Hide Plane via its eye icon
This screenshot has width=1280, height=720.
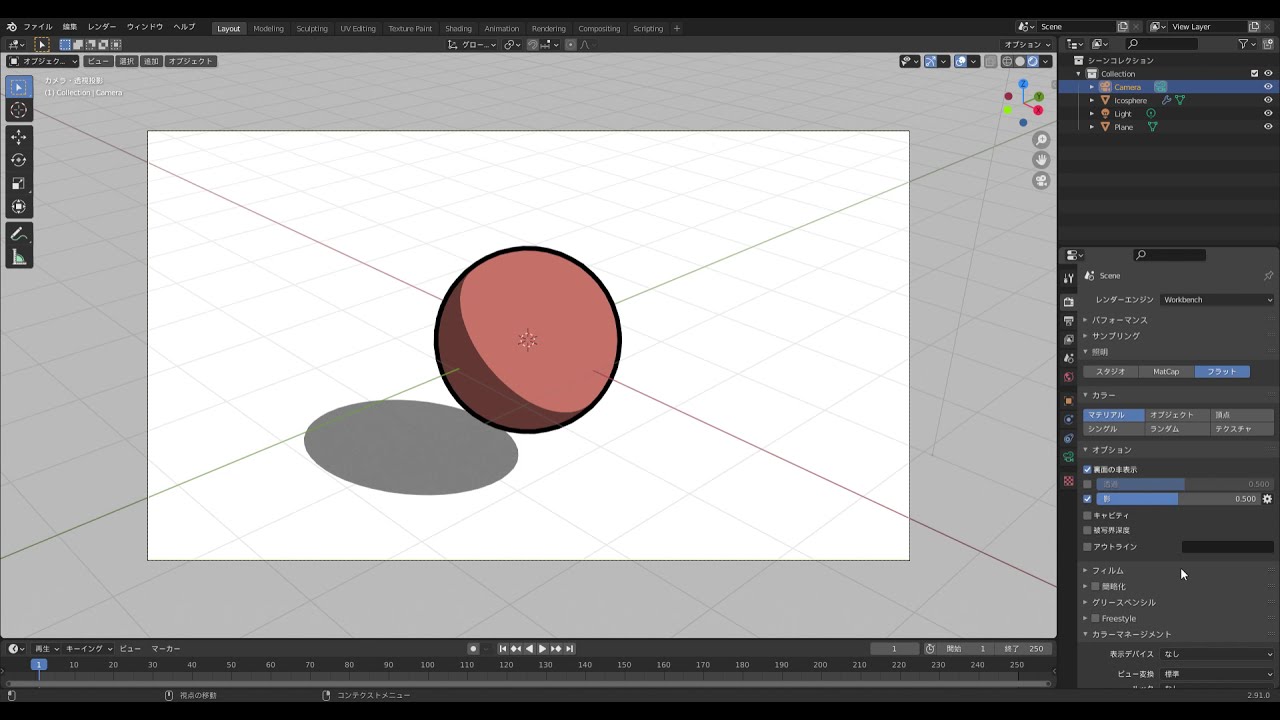pyautogui.click(x=1268, y=127)
